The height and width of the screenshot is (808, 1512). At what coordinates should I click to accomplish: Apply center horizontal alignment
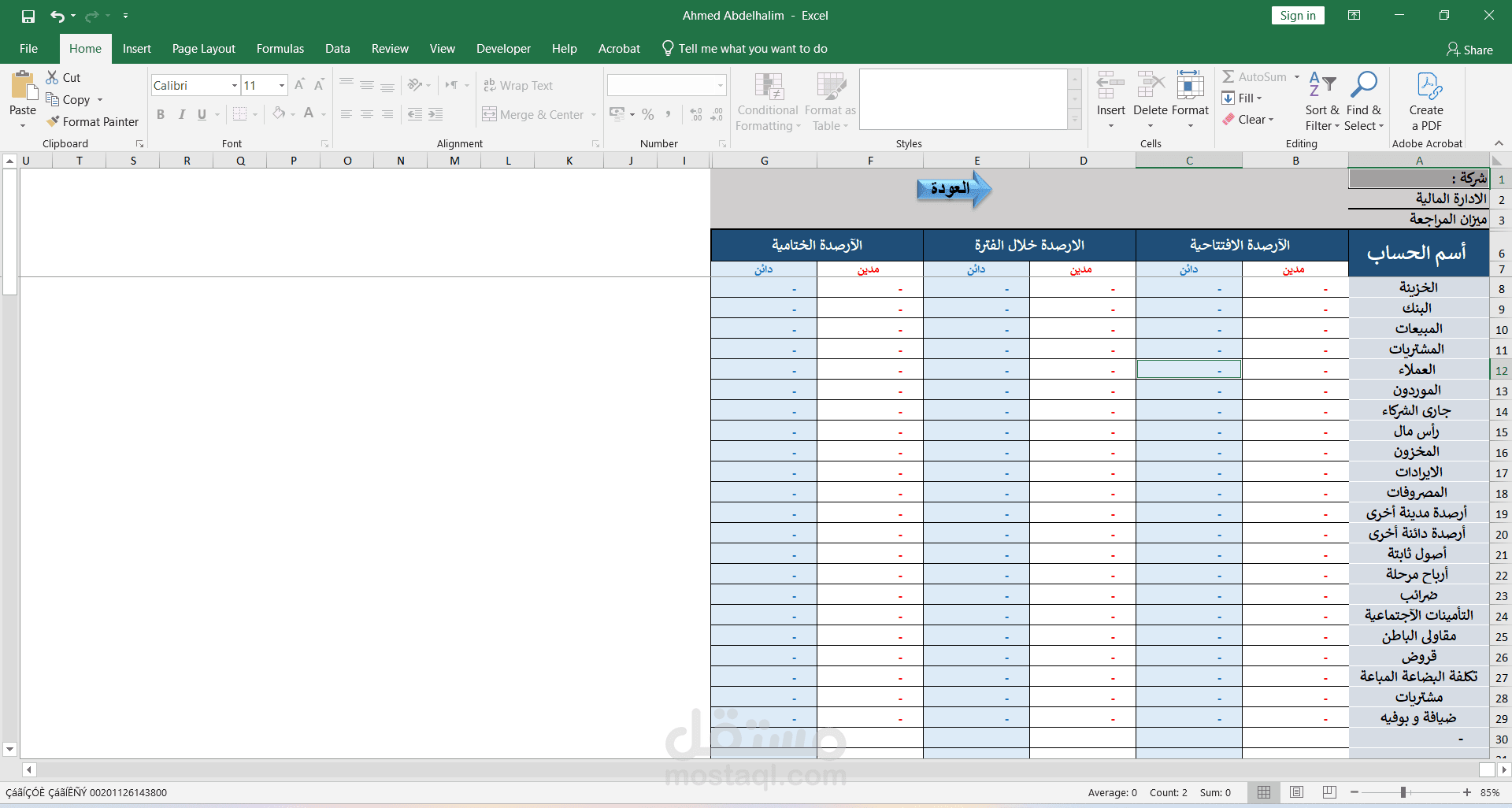click(366, 114)
